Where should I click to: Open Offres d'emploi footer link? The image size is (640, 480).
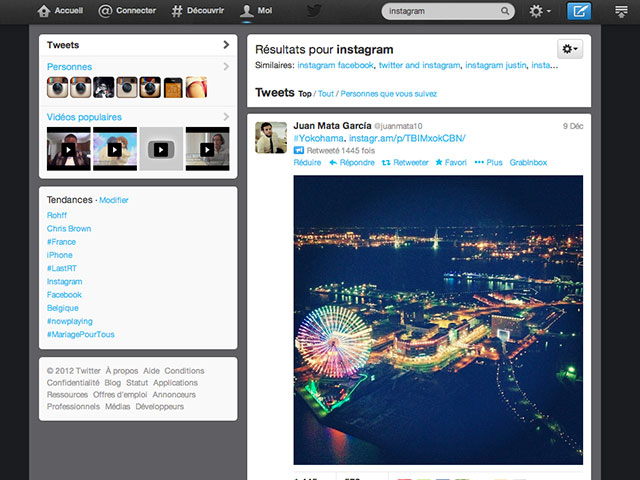pyautogui.click(x=120, y=395)
